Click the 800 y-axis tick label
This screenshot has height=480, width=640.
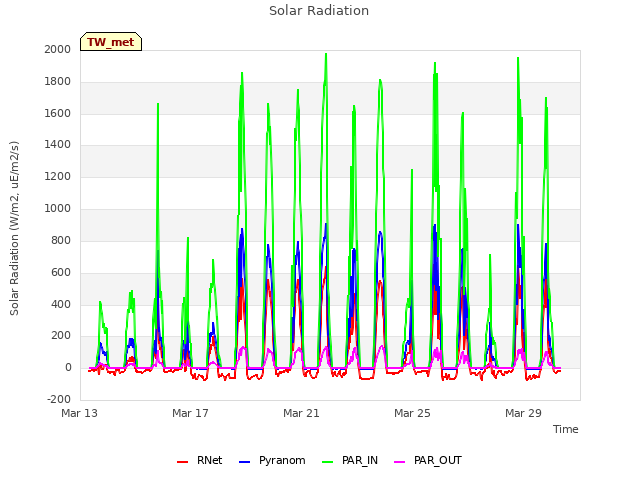coord(61,240)
